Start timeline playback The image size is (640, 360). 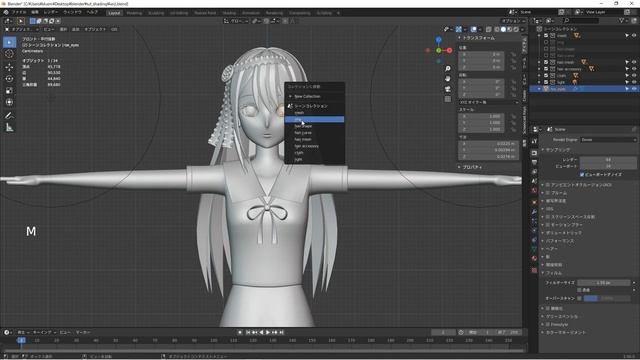tap(268, 332)
